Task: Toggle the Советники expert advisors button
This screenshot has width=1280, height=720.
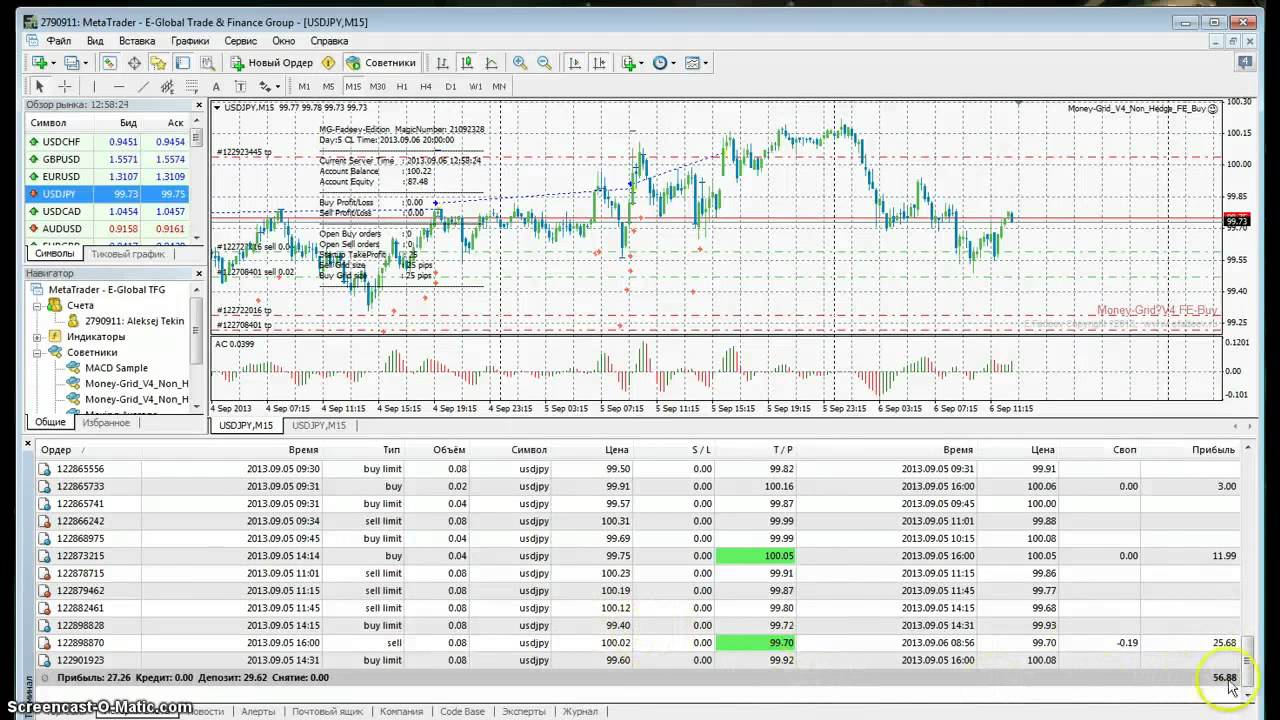Action: (x=380, y=62)
